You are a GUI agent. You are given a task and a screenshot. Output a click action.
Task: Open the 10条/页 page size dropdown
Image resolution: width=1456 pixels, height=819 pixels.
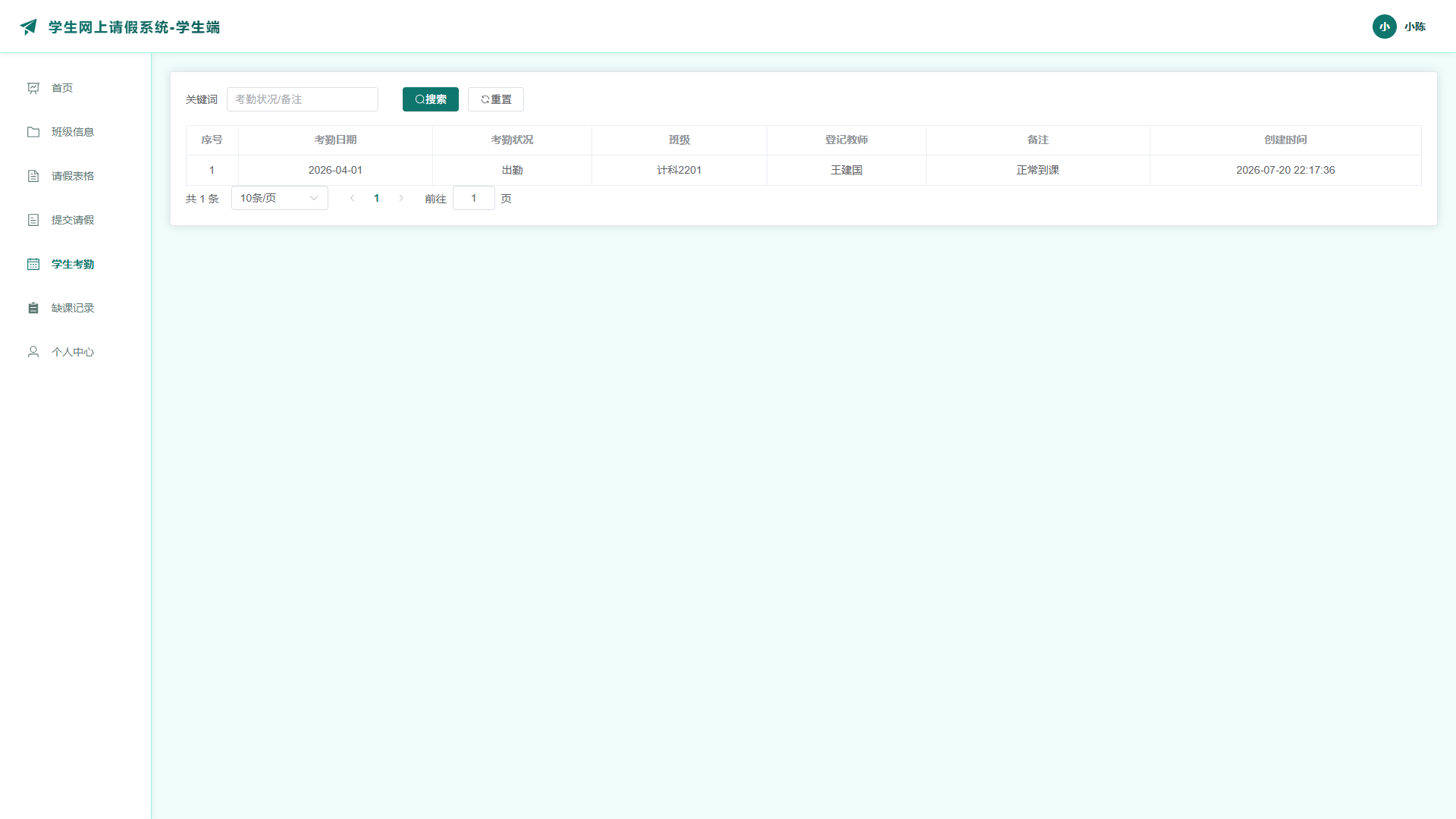(279, 198)
